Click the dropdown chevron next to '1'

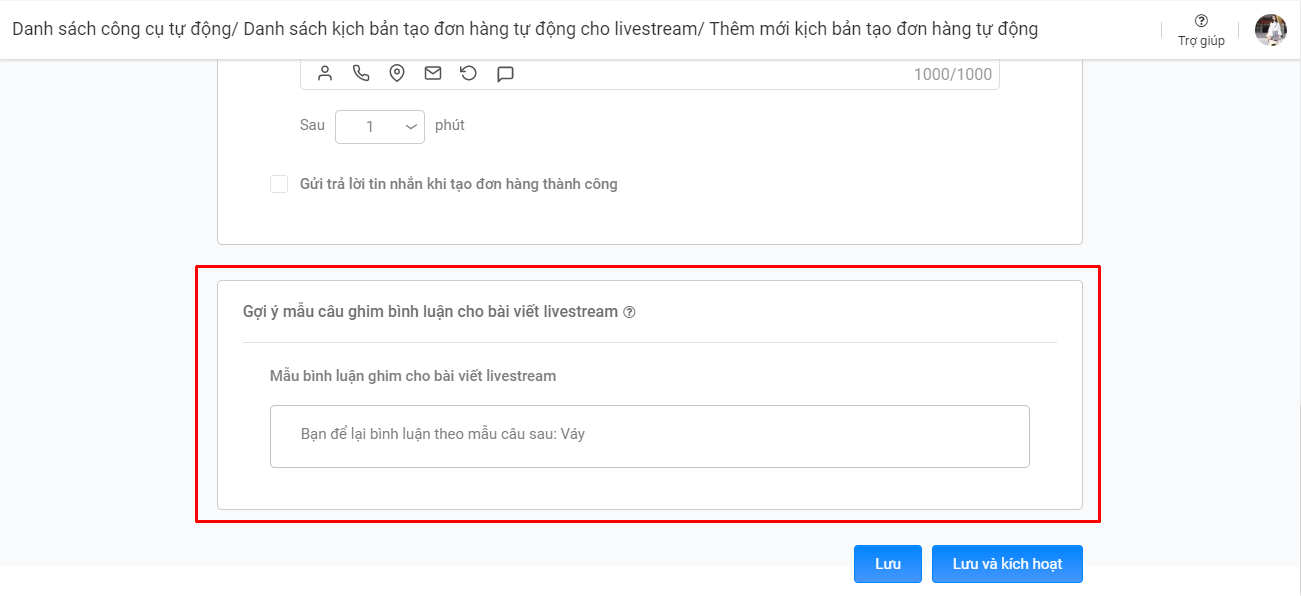(x=410, y=126)
